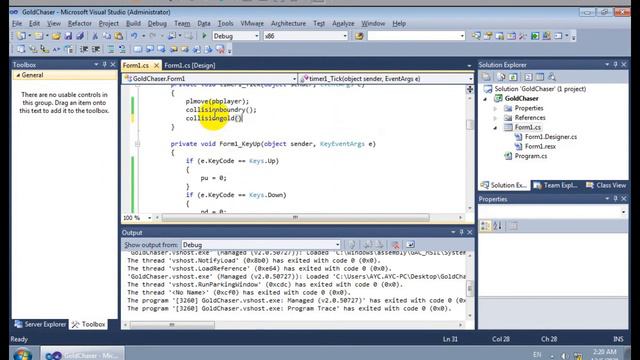This screenshot has height=360, width=640.
Task: Click View Class Diagram icon
Action: (x=552, y=77)
